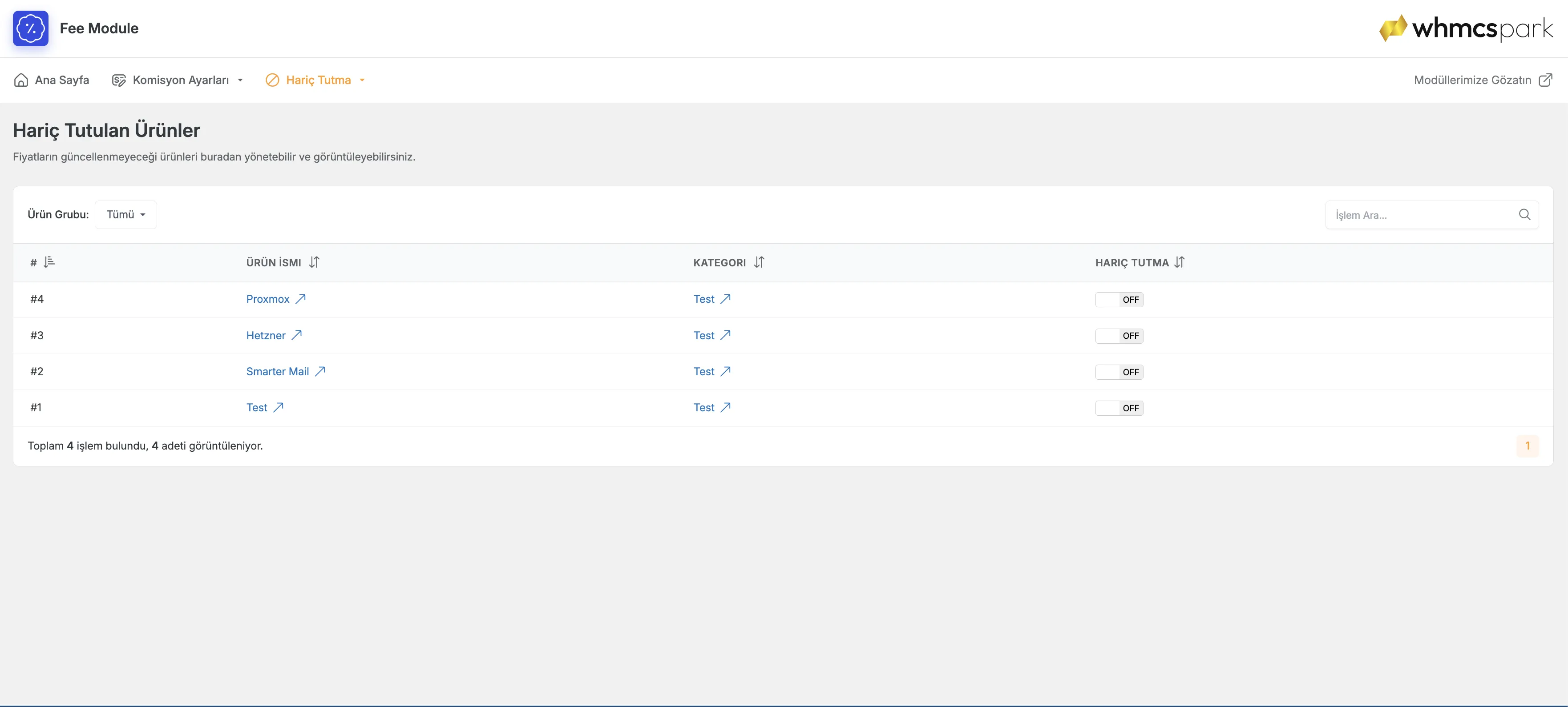Toggle exclusion switch for Hetzner
This screenshot has height=707, width=1568.
point(1119,336)
